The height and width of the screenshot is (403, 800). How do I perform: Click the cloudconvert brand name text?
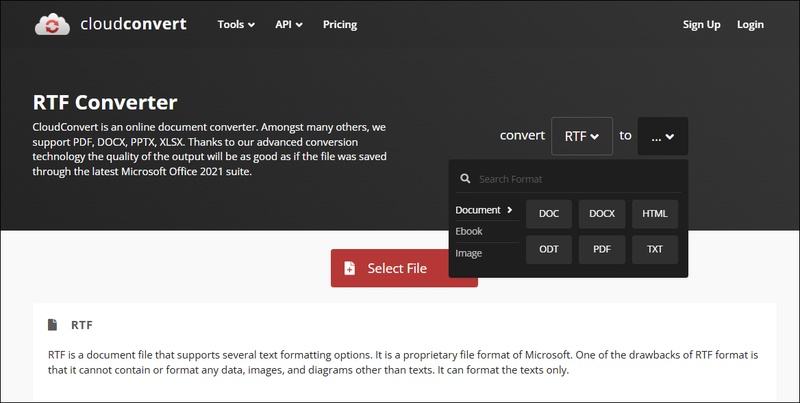tap(133, 24)
